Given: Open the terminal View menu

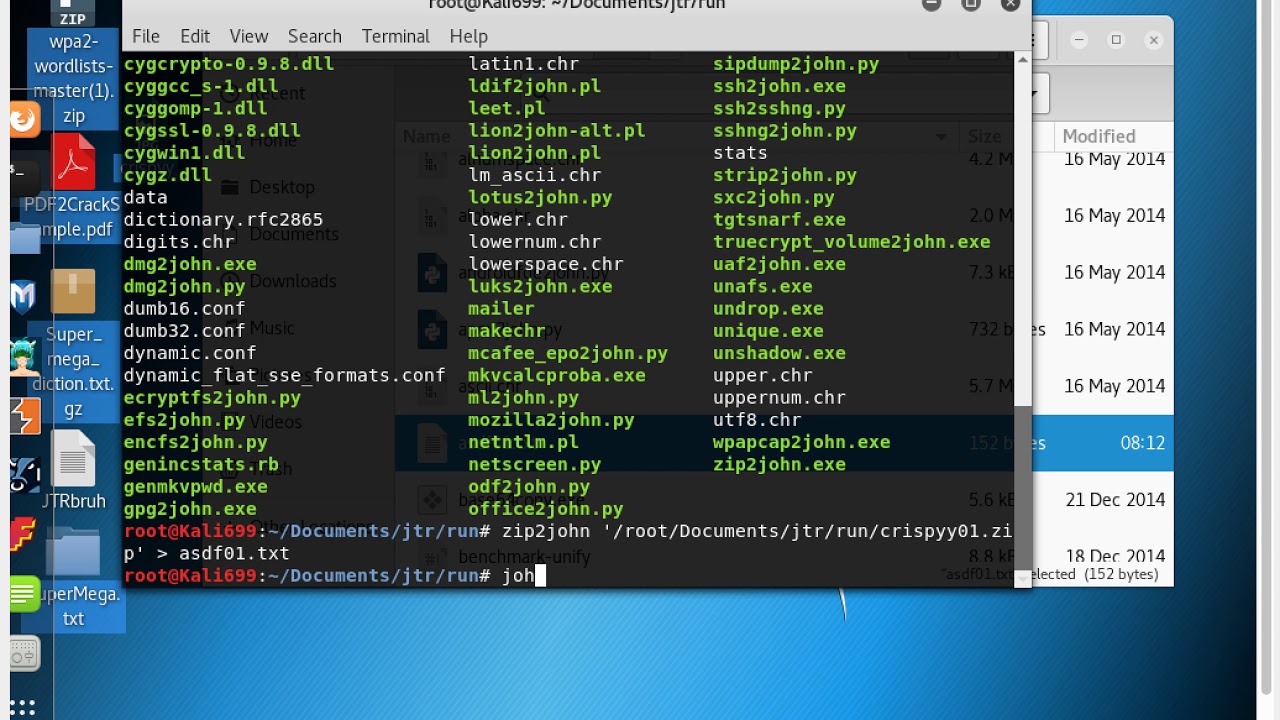Looking at the screenshot, I should click(249, 36).
